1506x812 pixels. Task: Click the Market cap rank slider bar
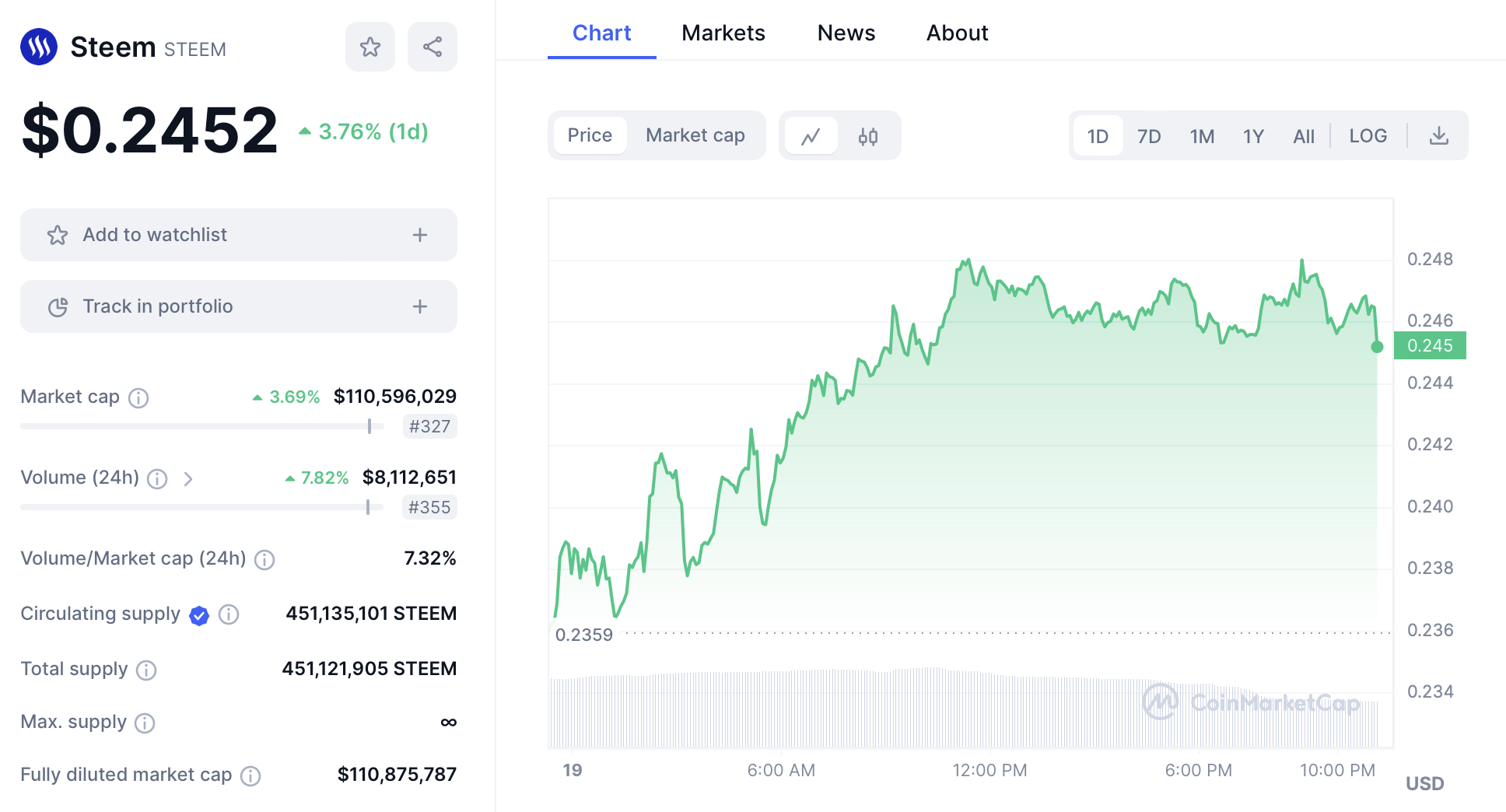[202, 426]
